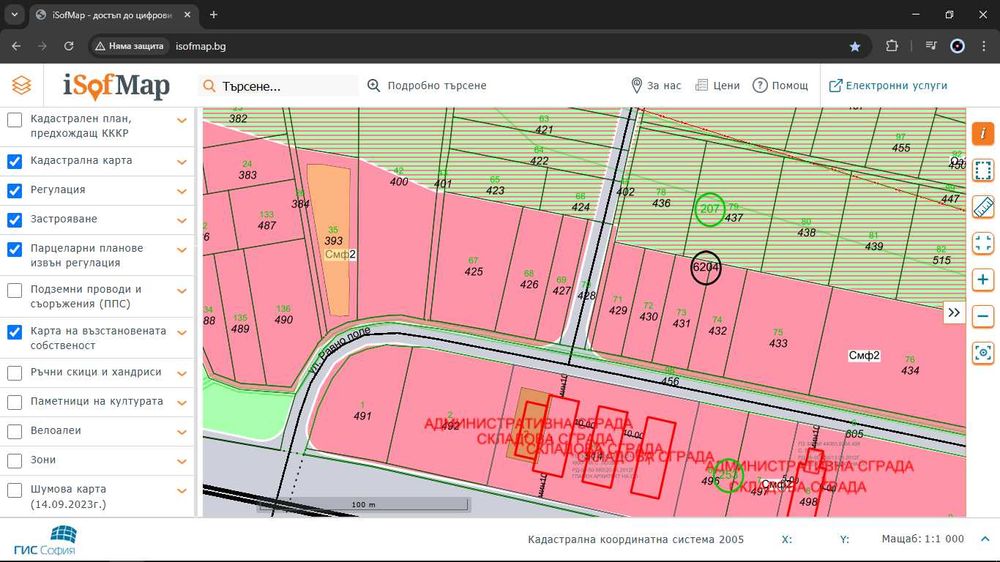Click the iSofMap logo
Viewport: 1000px width, 562px height.
pos(116,85)
